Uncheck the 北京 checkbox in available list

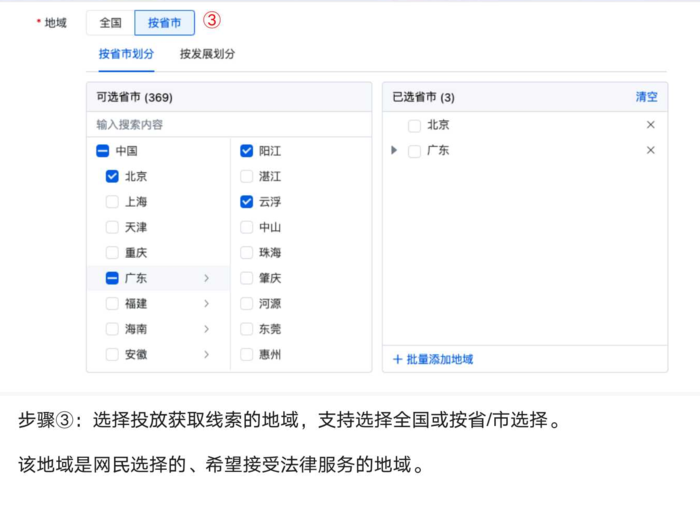point(112,176)
